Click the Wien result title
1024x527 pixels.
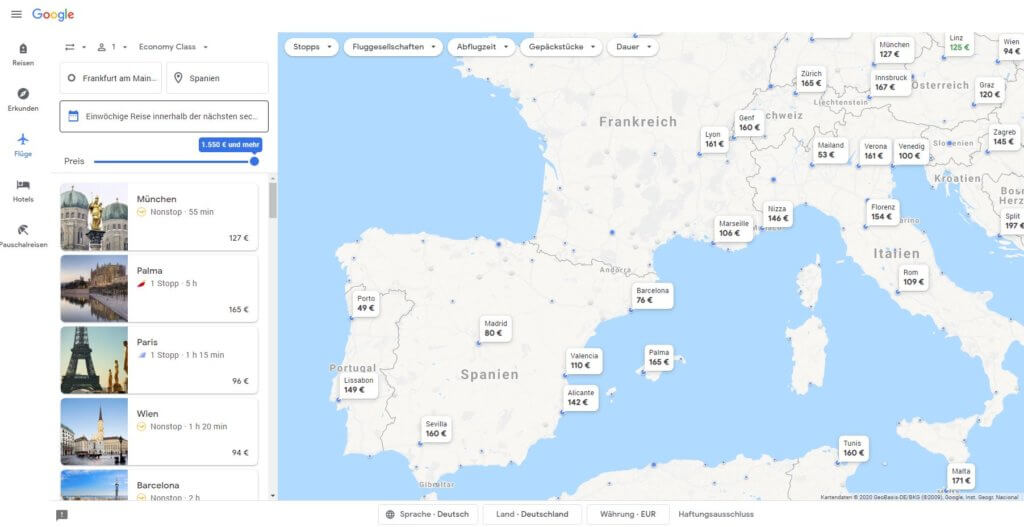[x=148, y=414]
